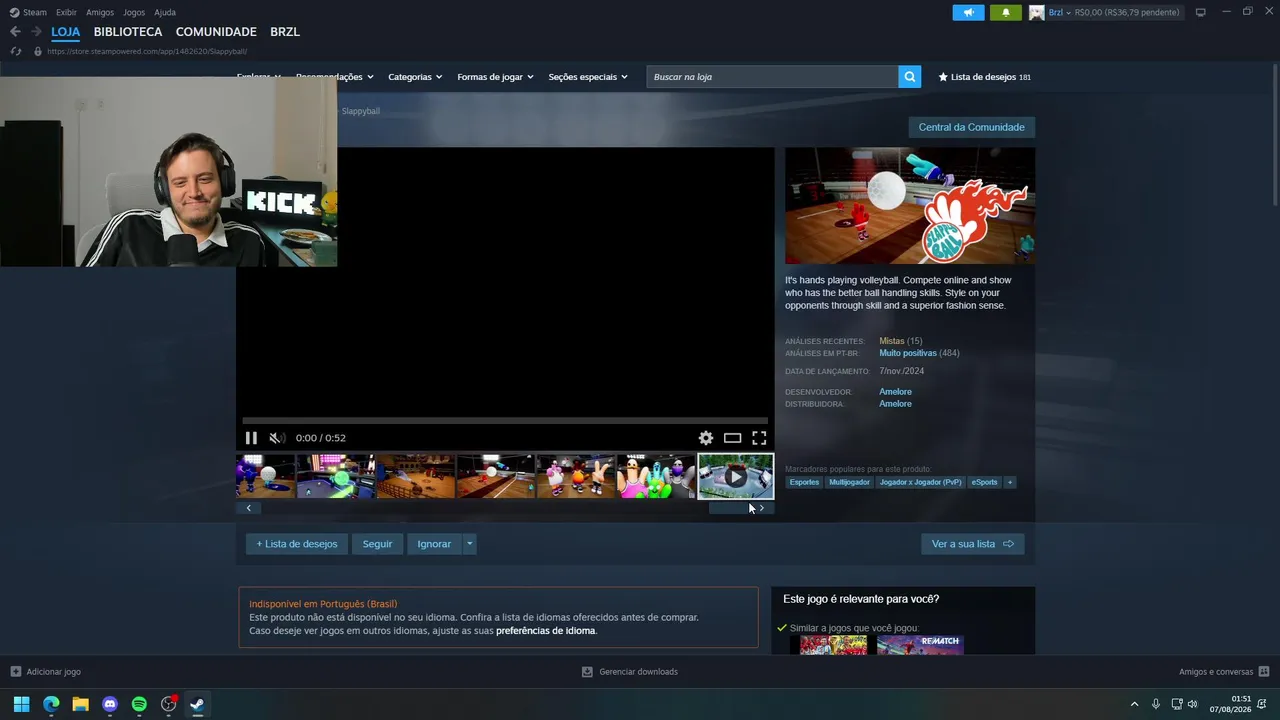1280x720 pixels.
Task: Open the Exibir menu
Action: [x=66, y=12]
